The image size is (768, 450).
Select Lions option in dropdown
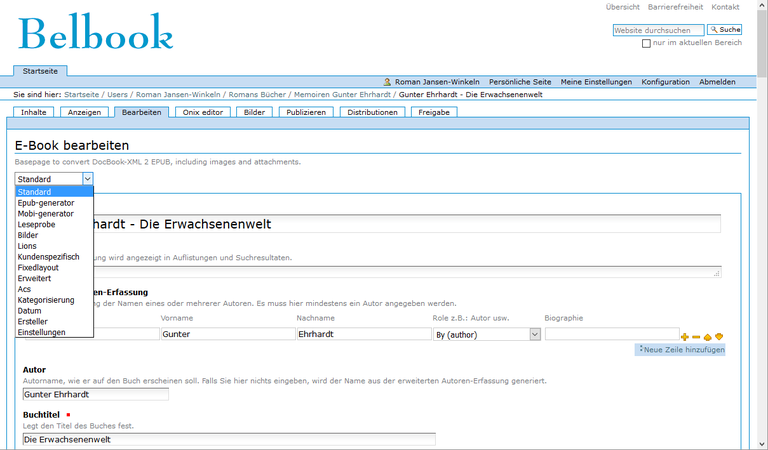(x=54, y=246)
